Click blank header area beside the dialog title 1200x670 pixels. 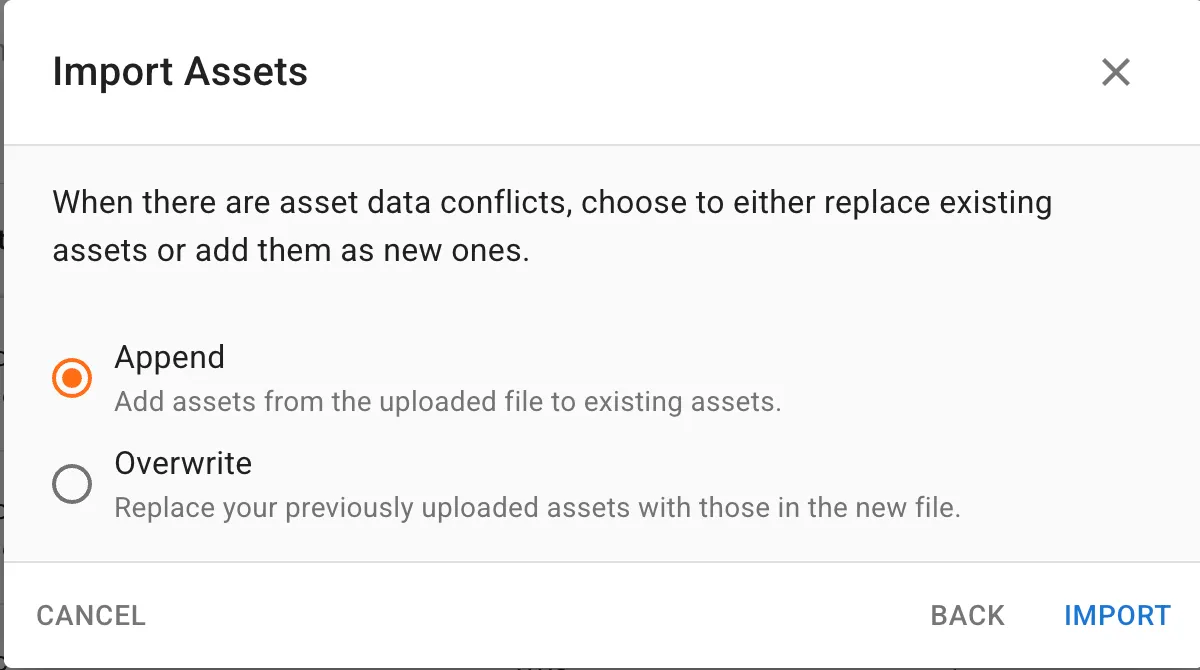pyautogui.click(x=700, y=72)
